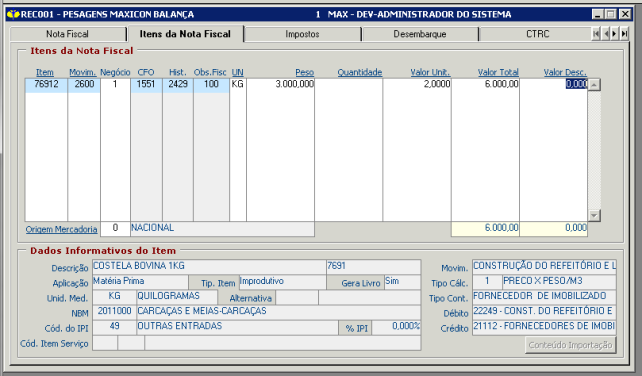This screenshot has width=642, height=376.
Task: Click the vertical scrollbar track of items grid
Action: pyautogui.click(x=595, y=150)
